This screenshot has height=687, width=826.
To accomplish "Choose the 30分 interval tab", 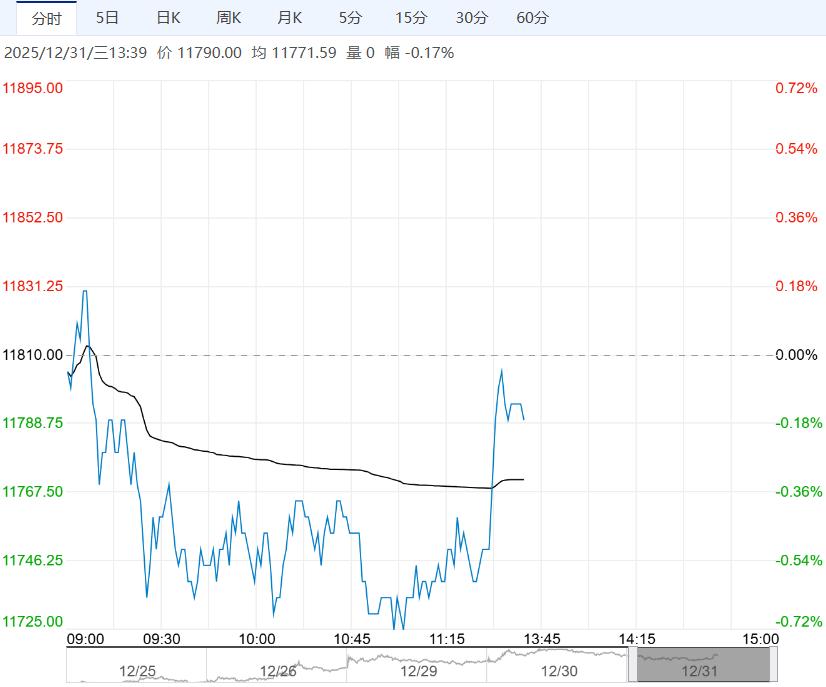I will pos(472,18).
